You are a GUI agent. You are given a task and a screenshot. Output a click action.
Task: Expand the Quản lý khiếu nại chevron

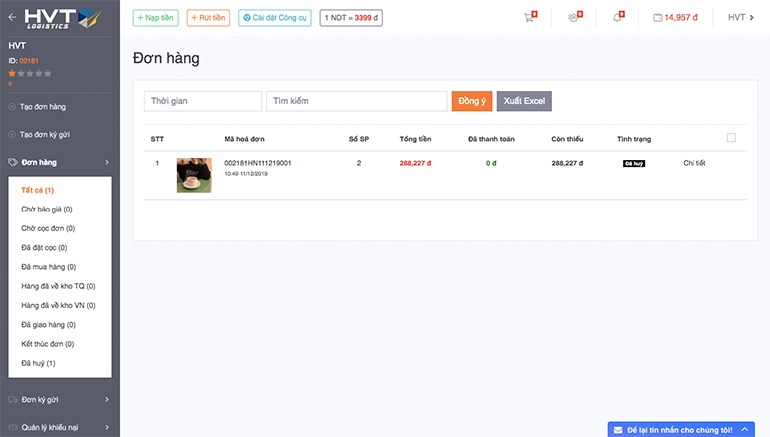coord(107,427)
